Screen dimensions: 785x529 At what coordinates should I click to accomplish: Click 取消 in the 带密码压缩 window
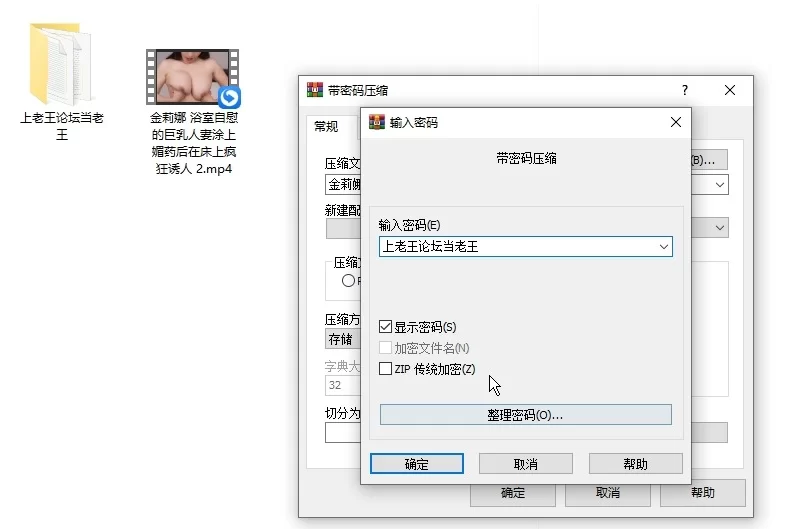(608, 493)
